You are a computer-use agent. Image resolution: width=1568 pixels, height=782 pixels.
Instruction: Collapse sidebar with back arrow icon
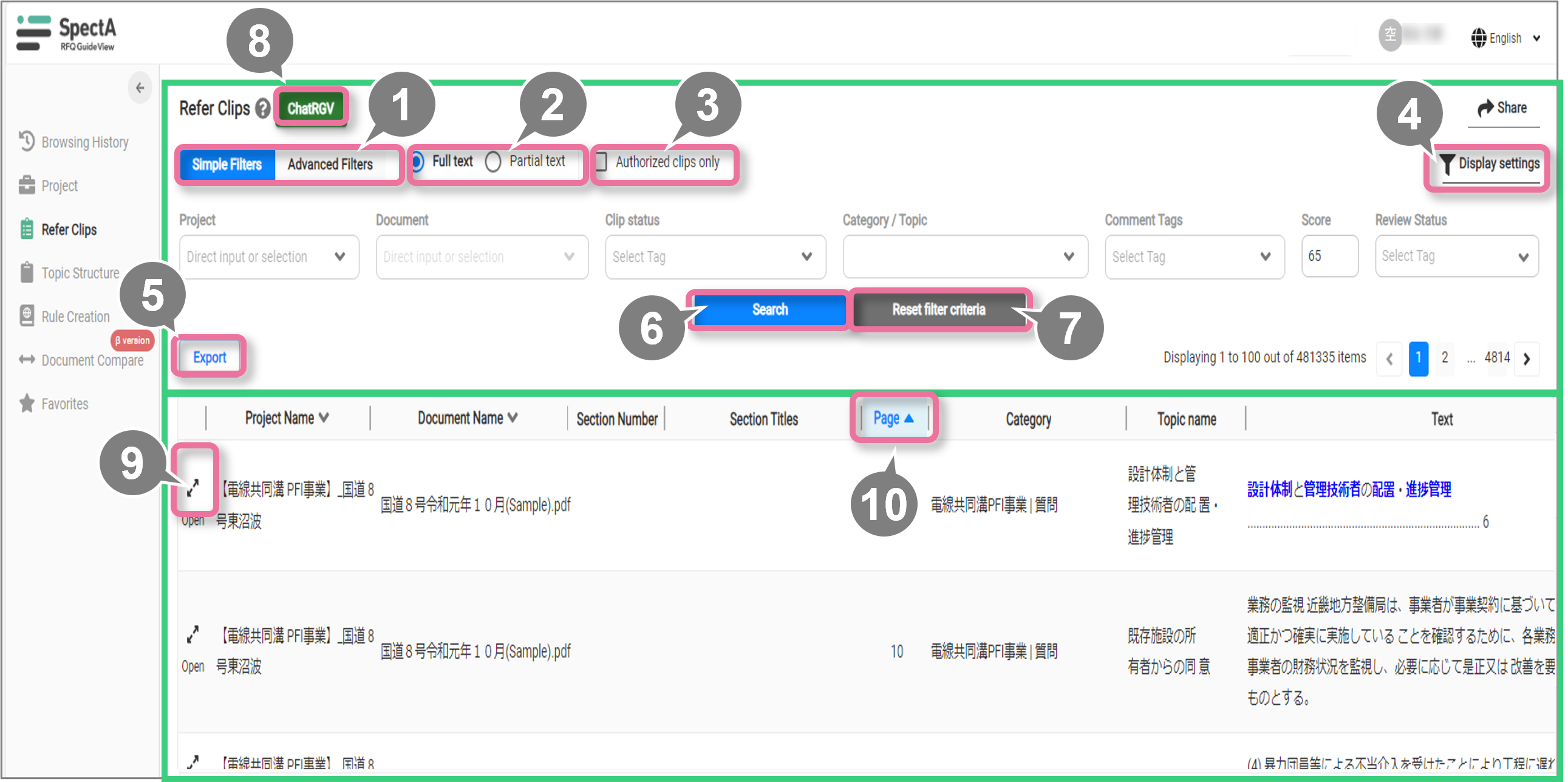pos(140,87)
